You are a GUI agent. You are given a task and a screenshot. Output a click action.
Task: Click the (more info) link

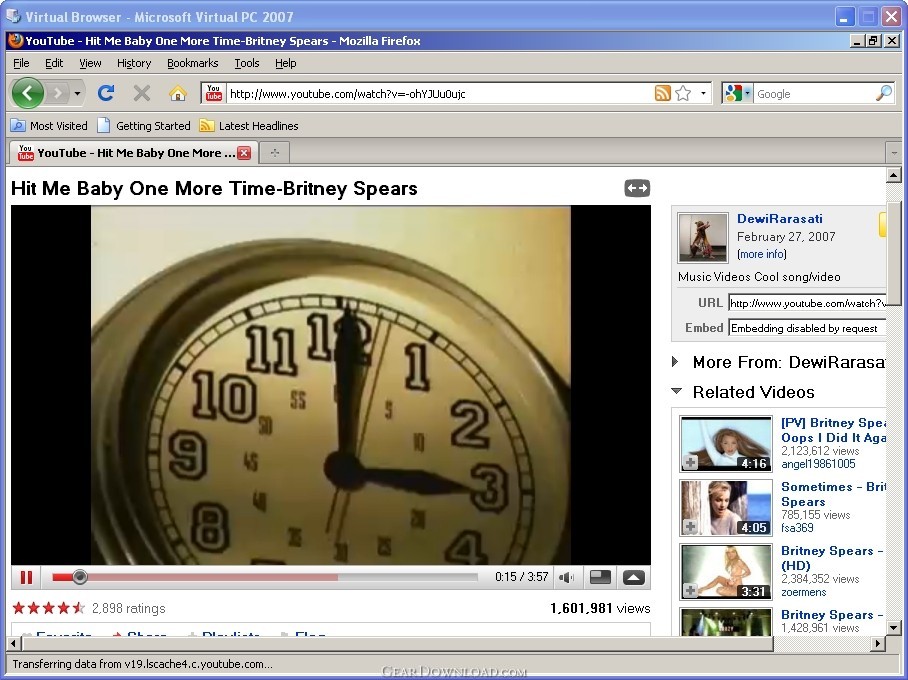761,254
